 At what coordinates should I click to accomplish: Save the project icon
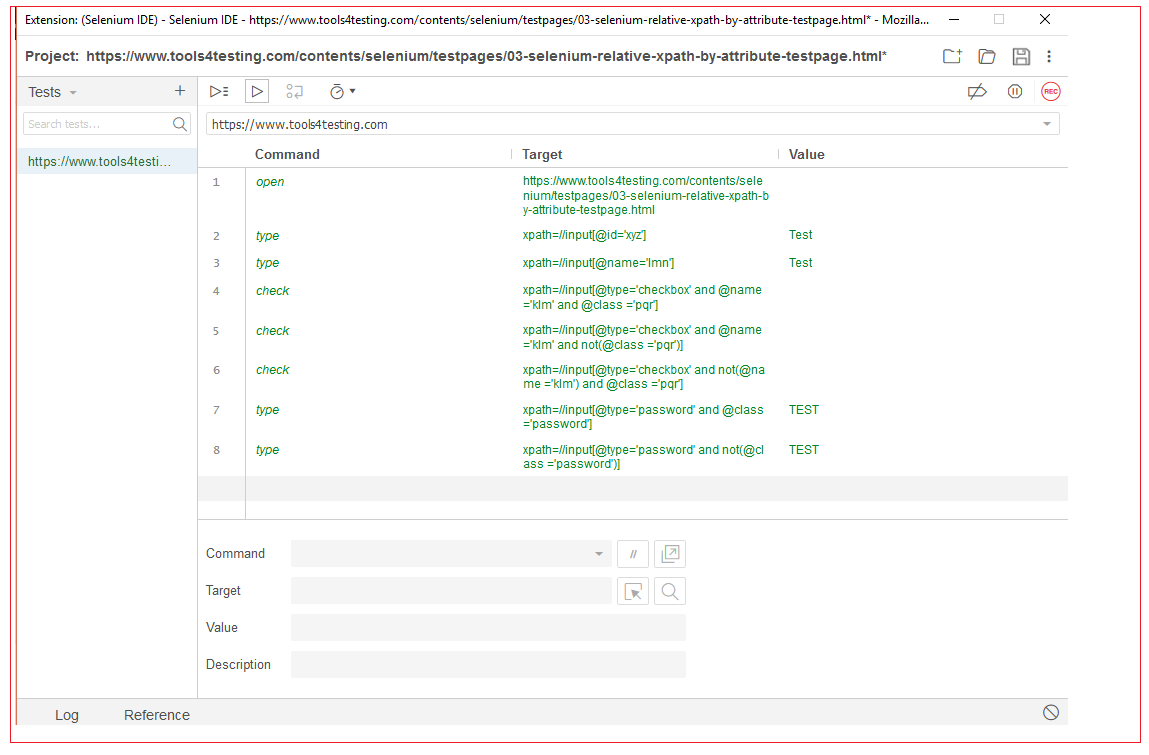click(1021, 56)
